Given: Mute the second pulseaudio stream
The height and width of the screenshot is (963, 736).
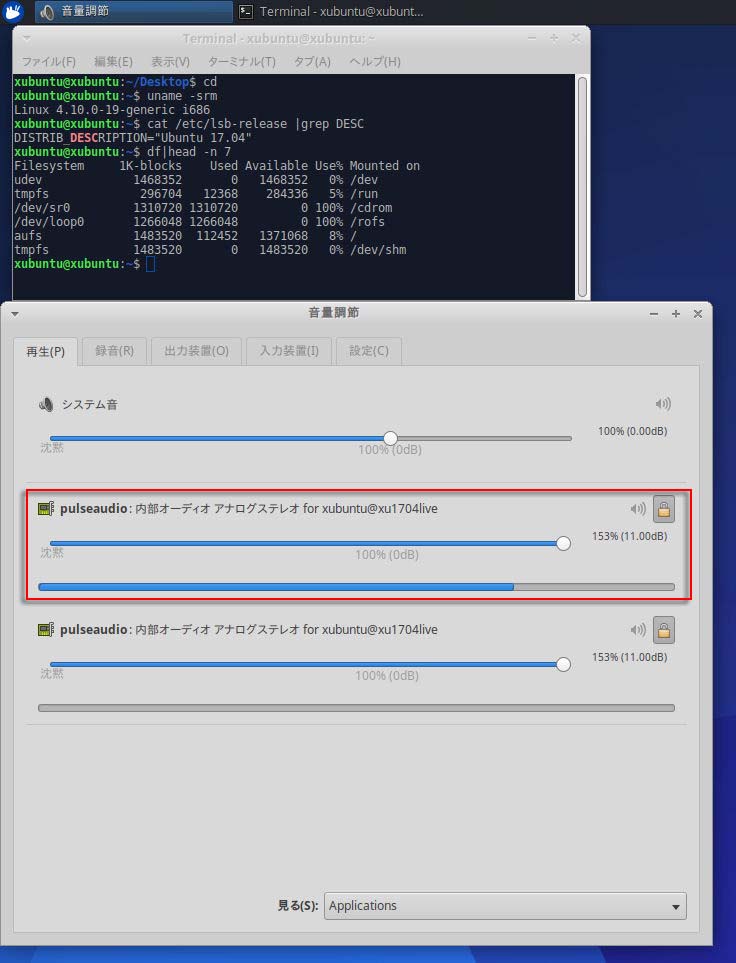Looking at the screenshot, I should [638, 630].
